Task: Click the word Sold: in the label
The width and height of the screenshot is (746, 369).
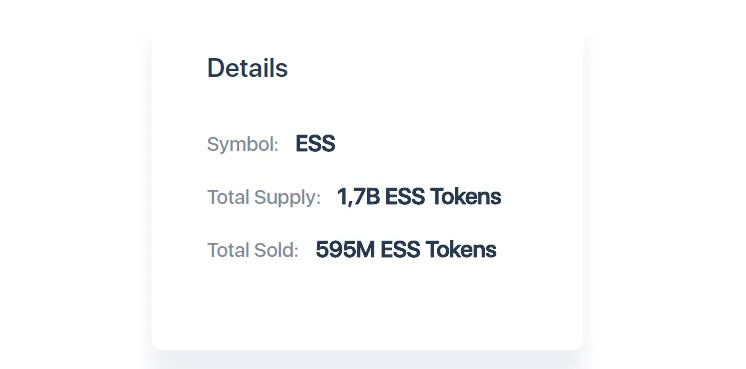Action: pyautogui.click(x=275, y=250)
